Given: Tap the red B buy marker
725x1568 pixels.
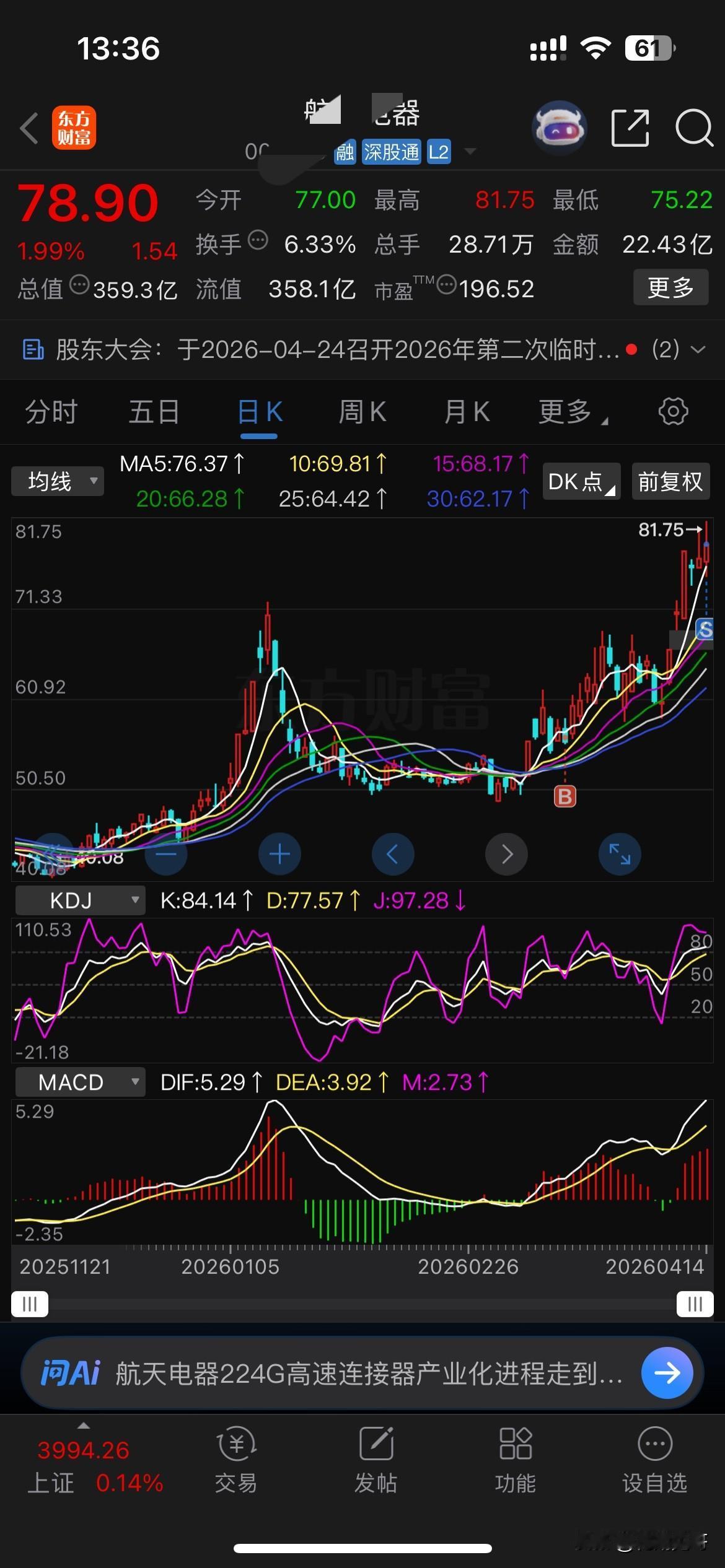Looking at the screenshot, I should click(565, 796).
